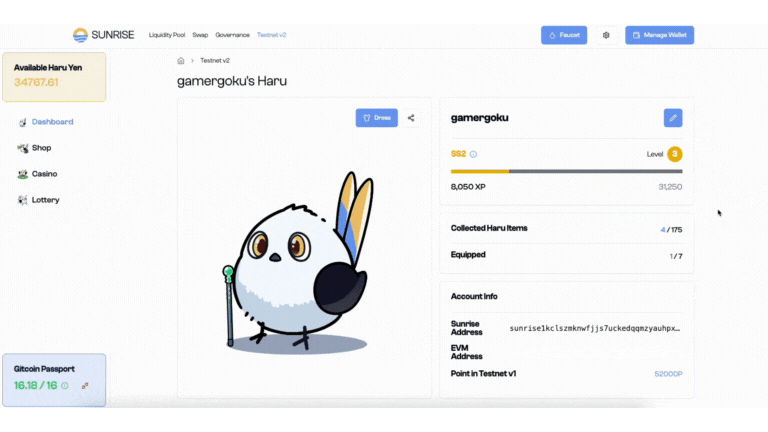This screenshot has width=768, height=432.
Task: Open the Liquidity Pool menu
Action: coord(167,35)
